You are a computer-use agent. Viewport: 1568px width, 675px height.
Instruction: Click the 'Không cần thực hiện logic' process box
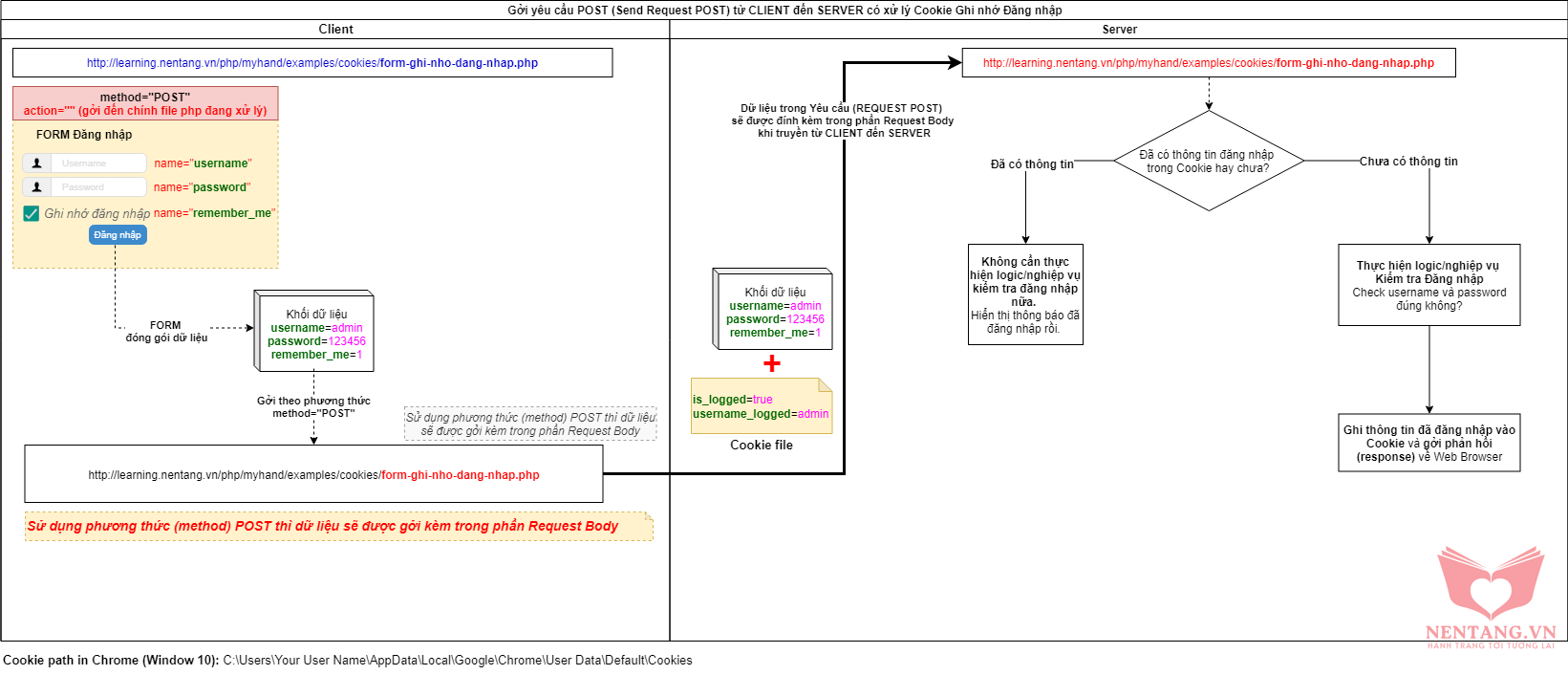pyautogui.click(x=1025, y=294)
